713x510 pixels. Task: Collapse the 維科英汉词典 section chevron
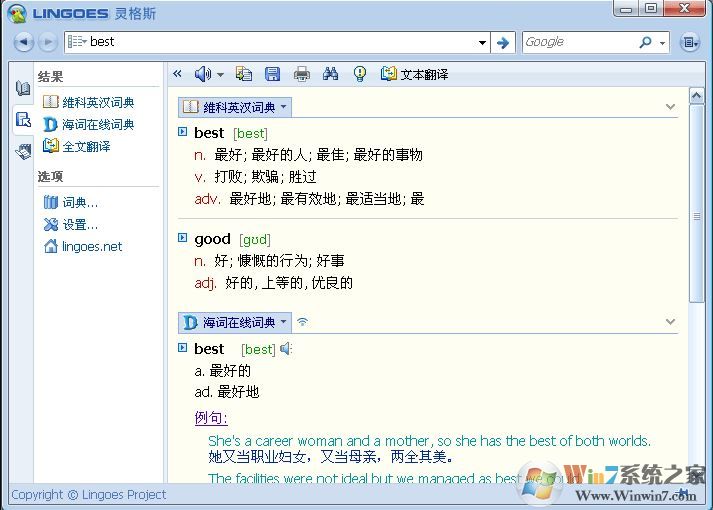670,107
